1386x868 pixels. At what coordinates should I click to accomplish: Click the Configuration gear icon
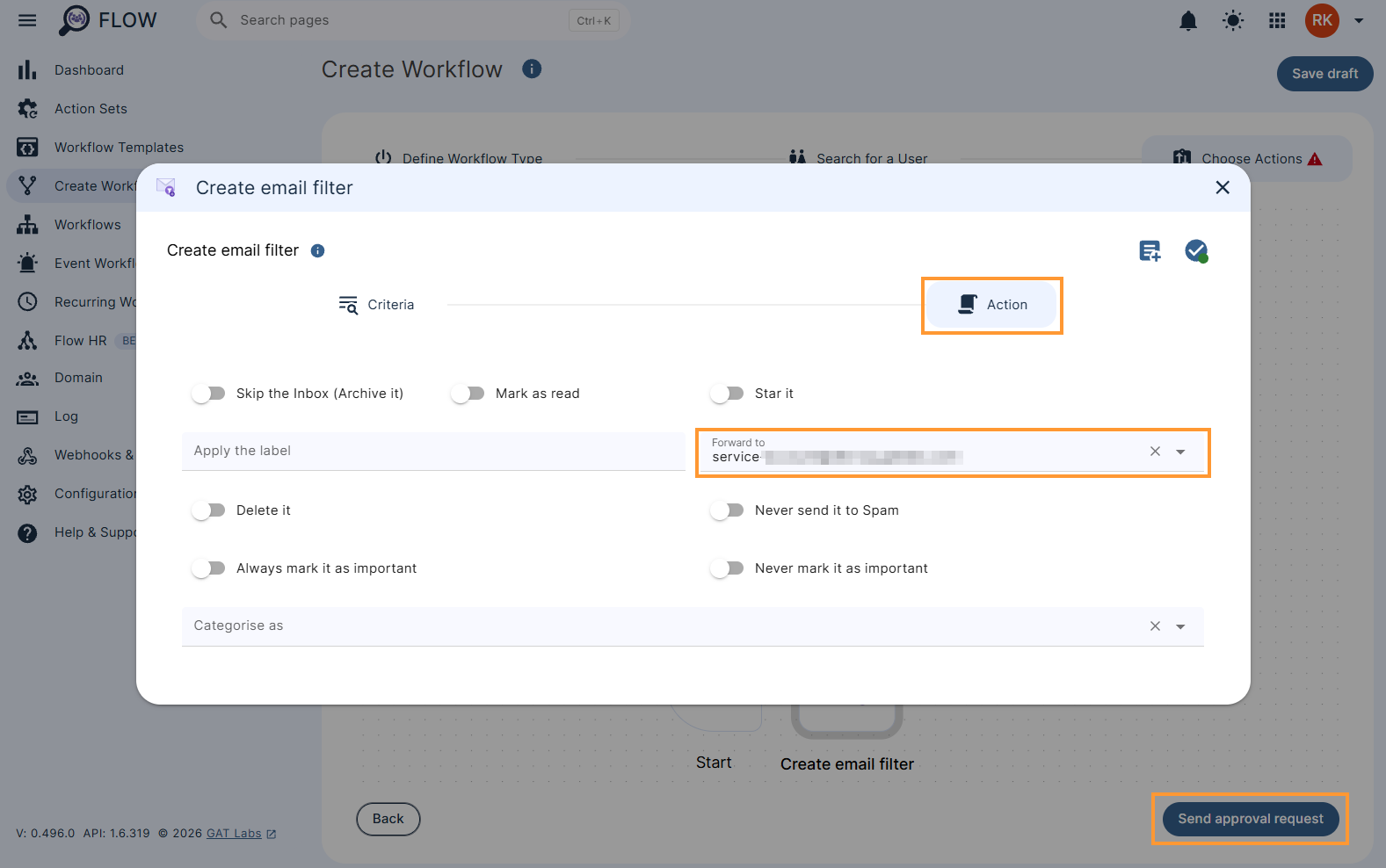pyautogui.click(x=27, y=495)
